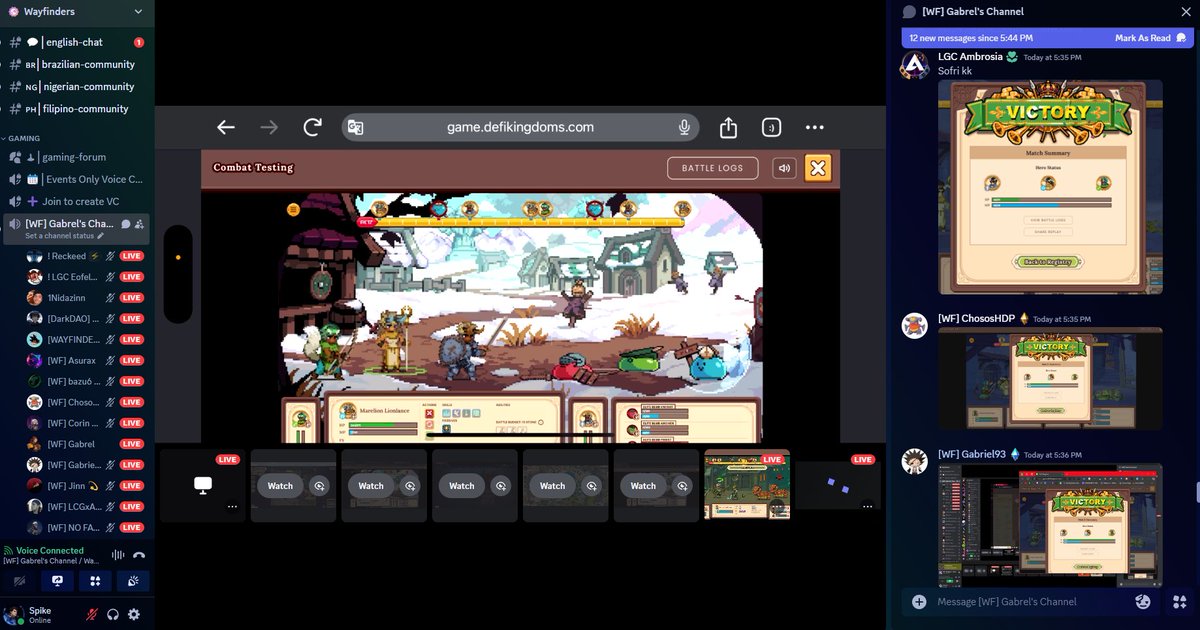This screenshot has height=630, width=1200.
Task: Click microphone icon in address bar
Action: tap(685, 127)
